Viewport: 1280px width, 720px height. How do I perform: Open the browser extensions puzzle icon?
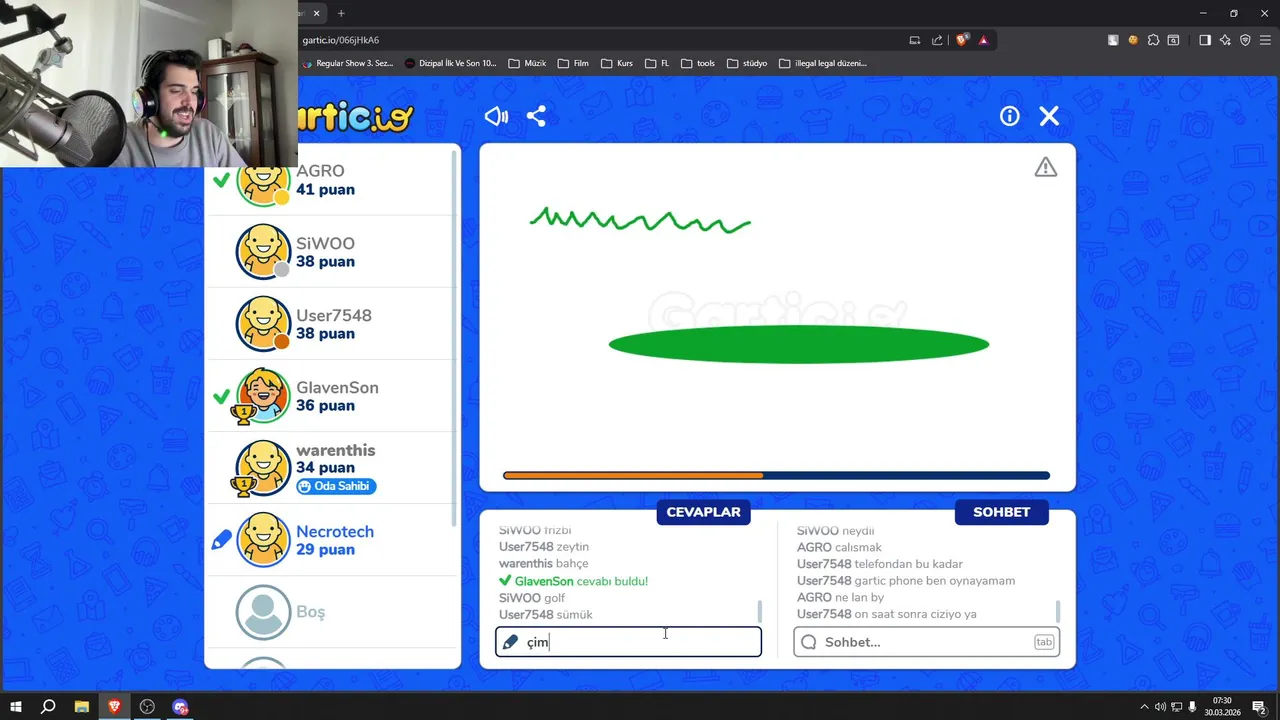[x=1154, y=40]
